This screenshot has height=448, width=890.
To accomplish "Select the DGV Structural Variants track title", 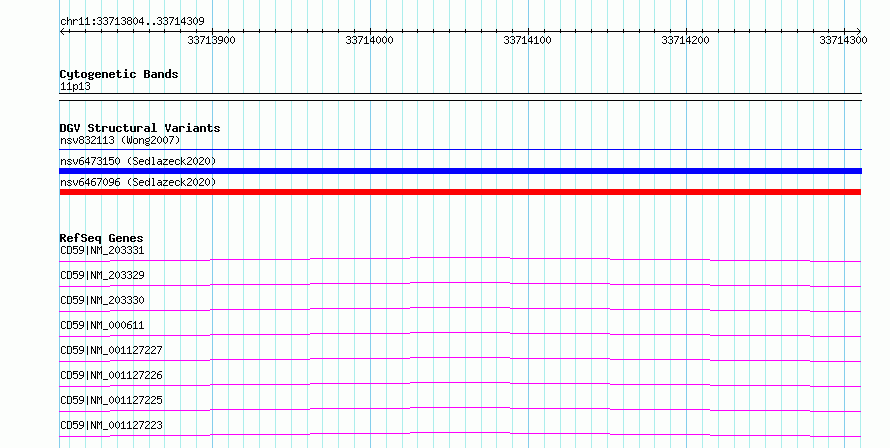I will pyautogui.click(x=140, y=128).
